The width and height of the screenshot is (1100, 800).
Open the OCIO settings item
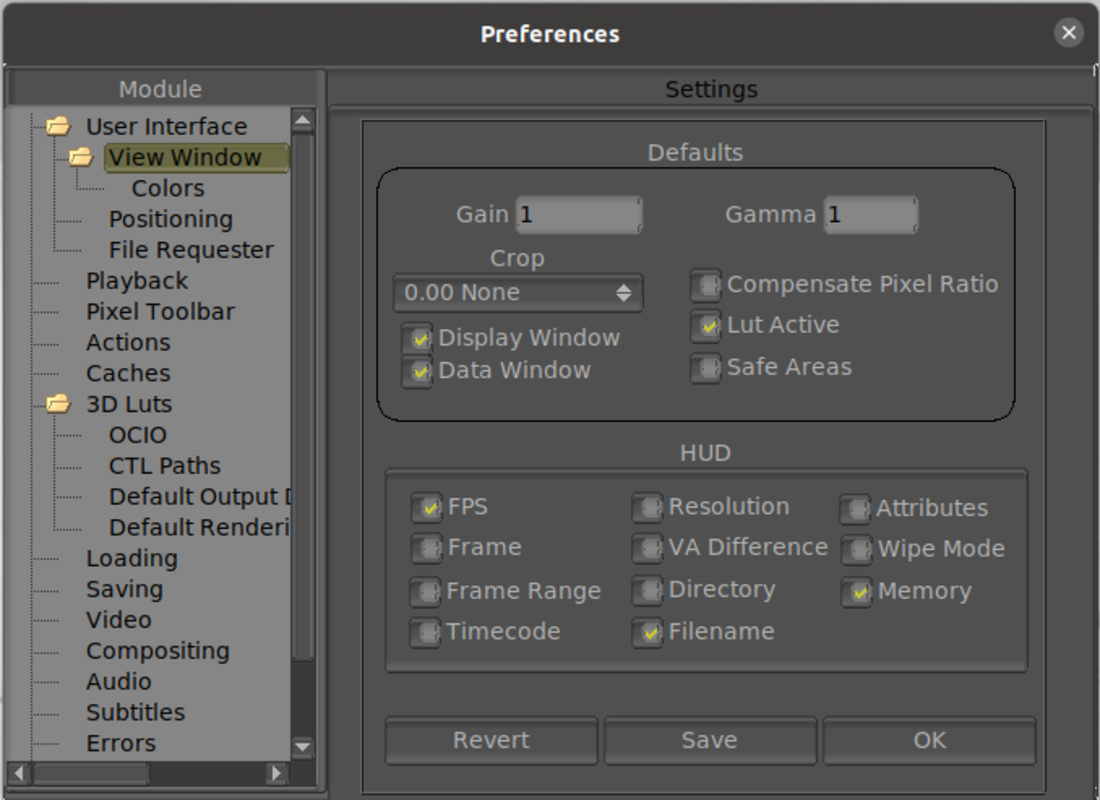pyautogui.click(x=138, y=435)
